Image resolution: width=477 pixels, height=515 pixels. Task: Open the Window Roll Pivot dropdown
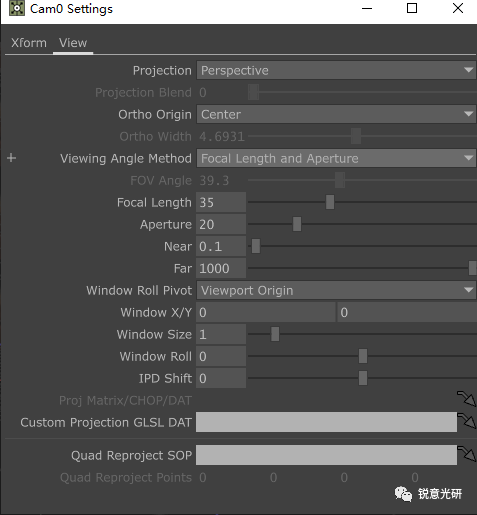coord(336,290)
